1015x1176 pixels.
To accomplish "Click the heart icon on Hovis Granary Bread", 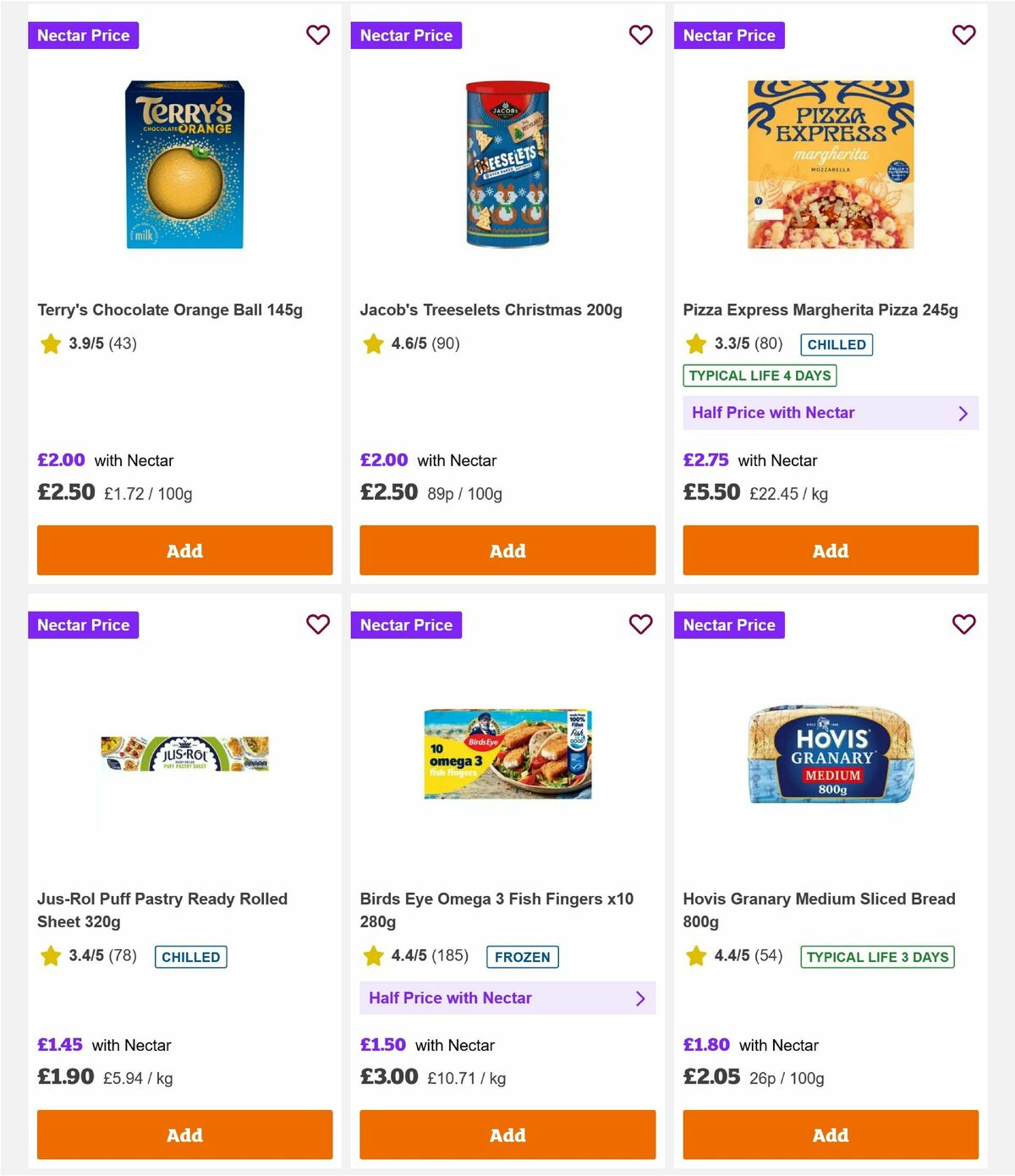I will point(963,624).
